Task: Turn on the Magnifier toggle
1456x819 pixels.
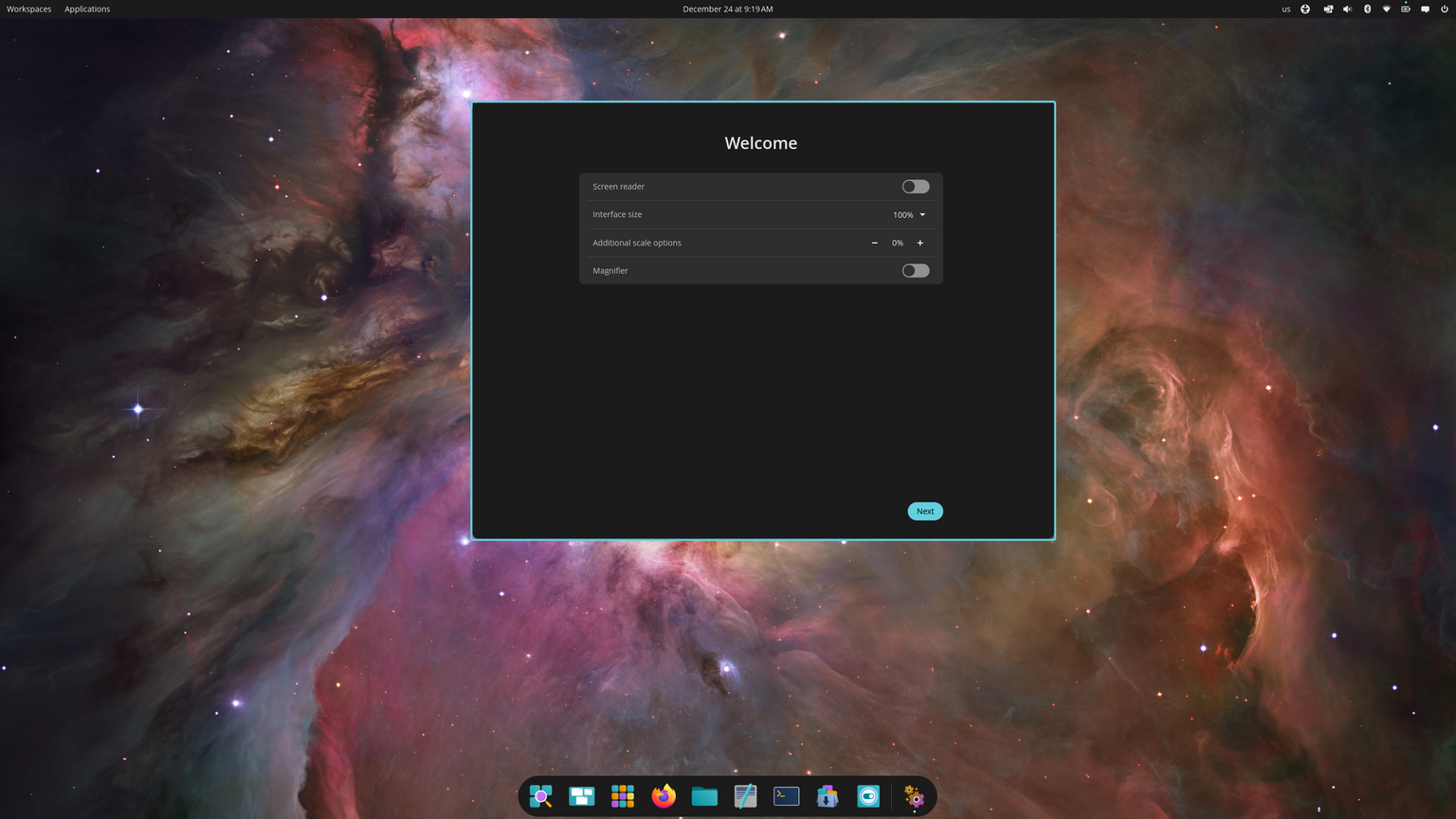Action: pos(915,270)
